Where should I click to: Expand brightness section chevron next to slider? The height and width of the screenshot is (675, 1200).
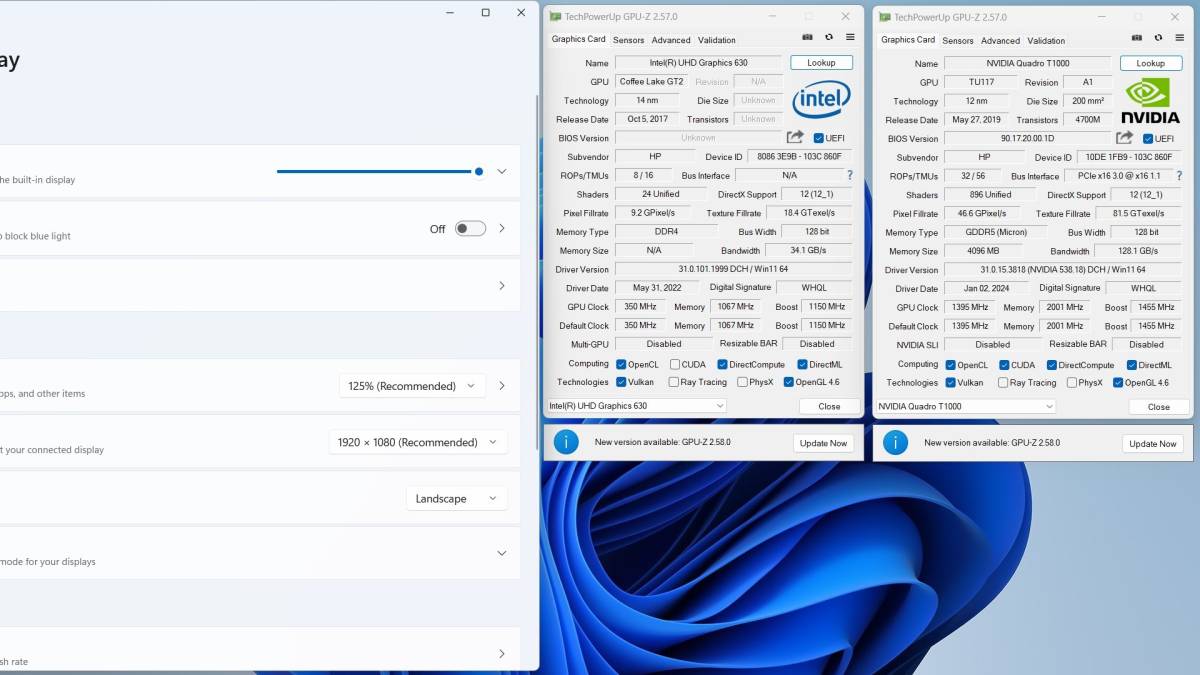tap(502, 171)
